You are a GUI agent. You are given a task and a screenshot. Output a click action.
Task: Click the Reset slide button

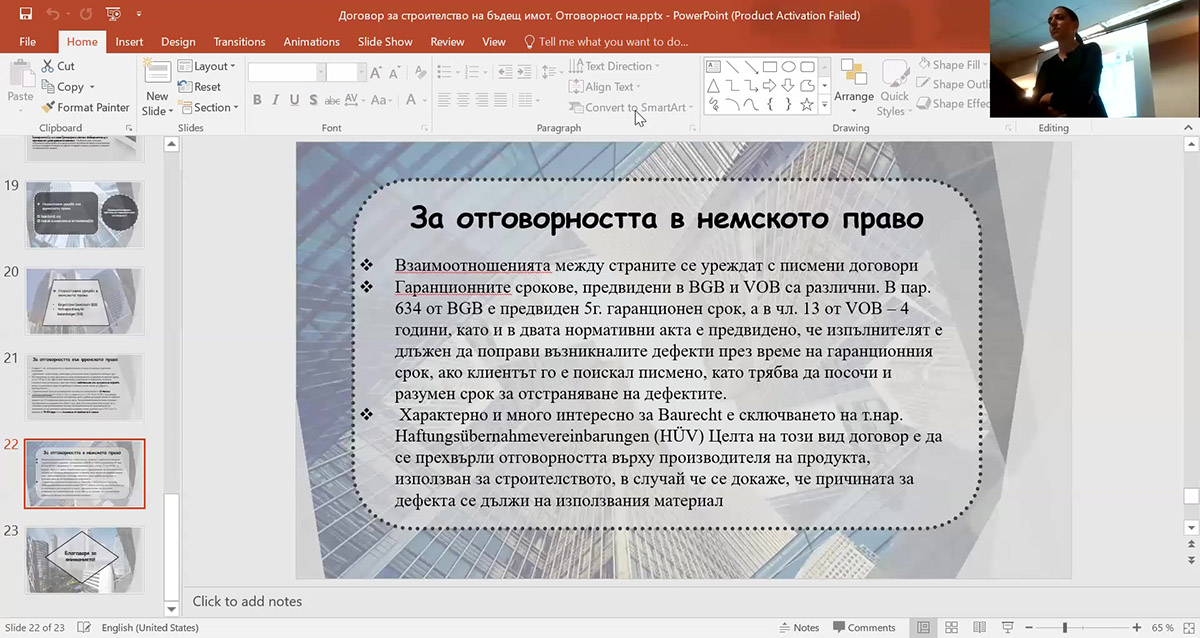point(200,87)
